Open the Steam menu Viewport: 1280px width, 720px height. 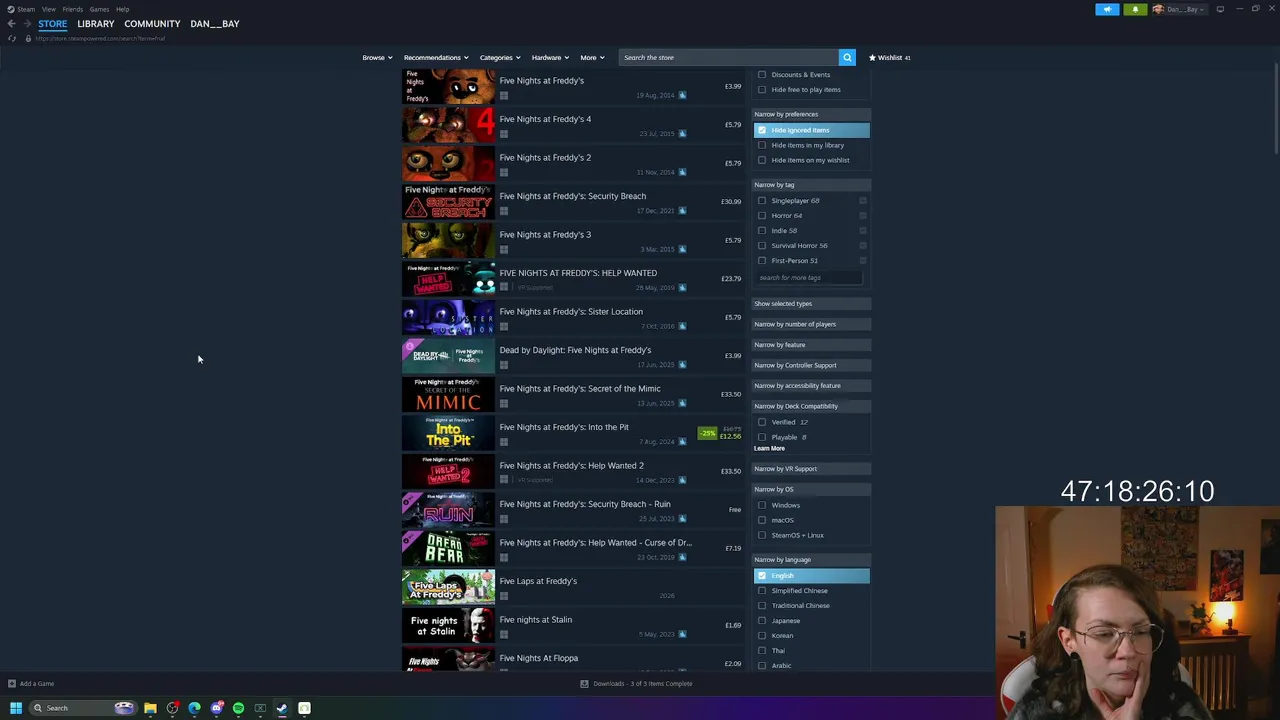click(25, 9)
